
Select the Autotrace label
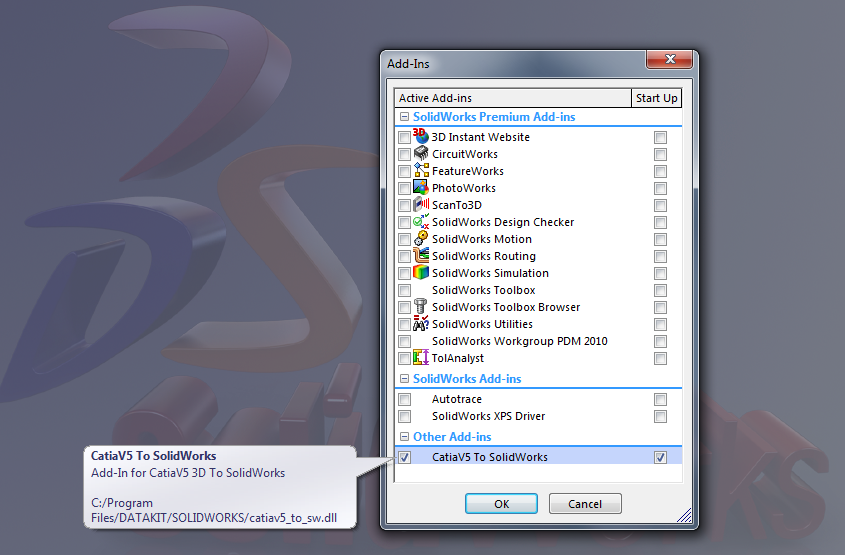[x=456, y=399]
